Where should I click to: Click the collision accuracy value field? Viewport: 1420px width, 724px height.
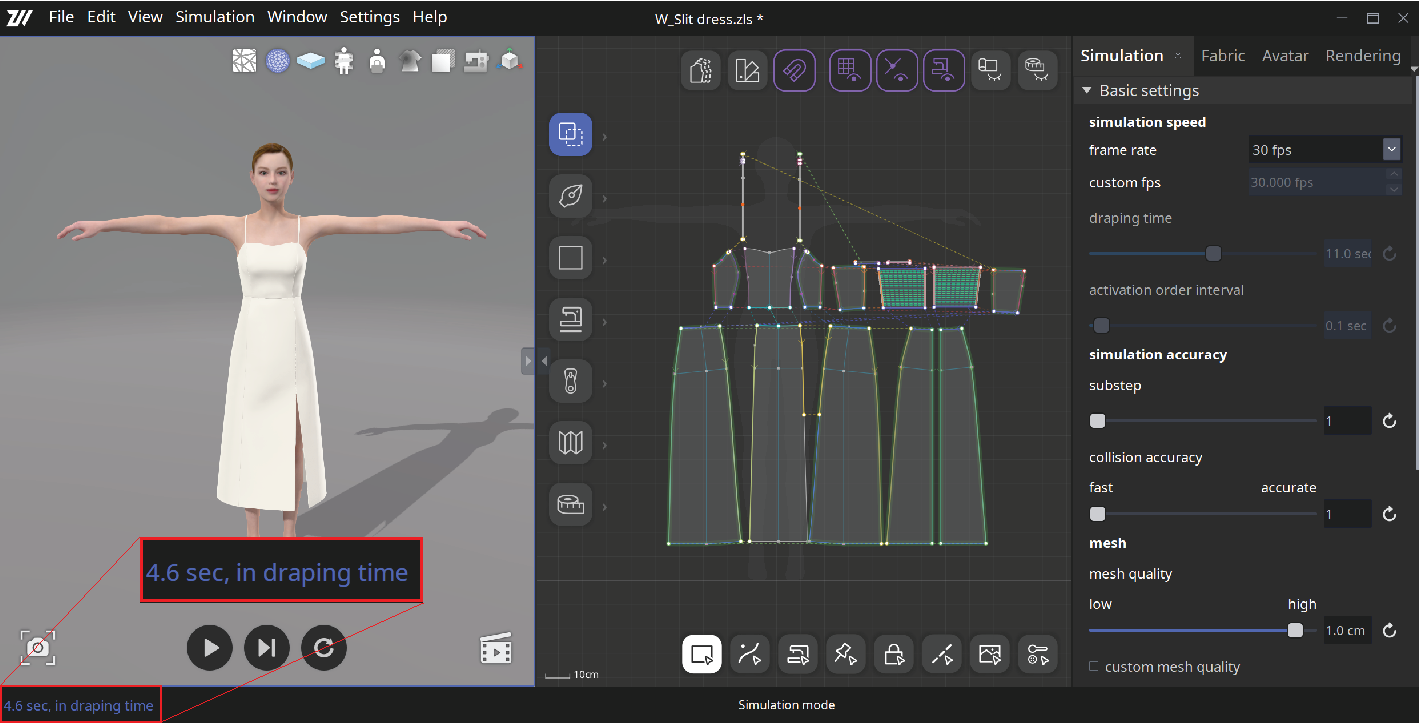tap(1346, 515)
